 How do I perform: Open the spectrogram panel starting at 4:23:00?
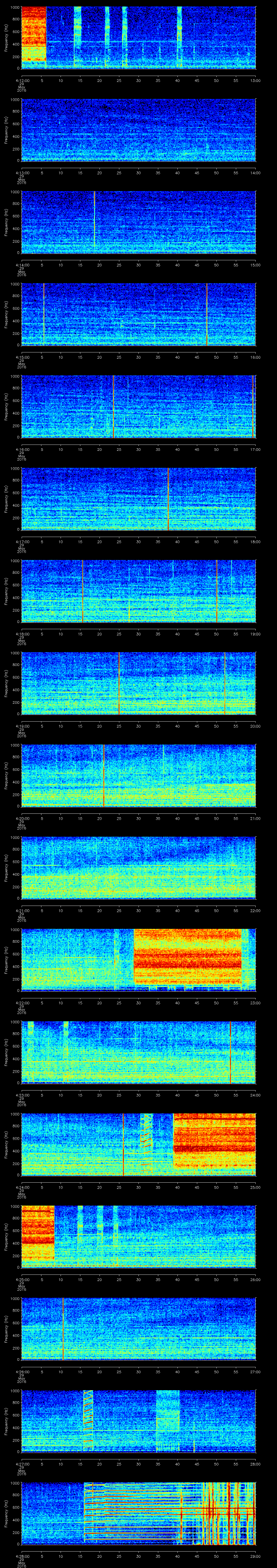(x=138, y=1052)
